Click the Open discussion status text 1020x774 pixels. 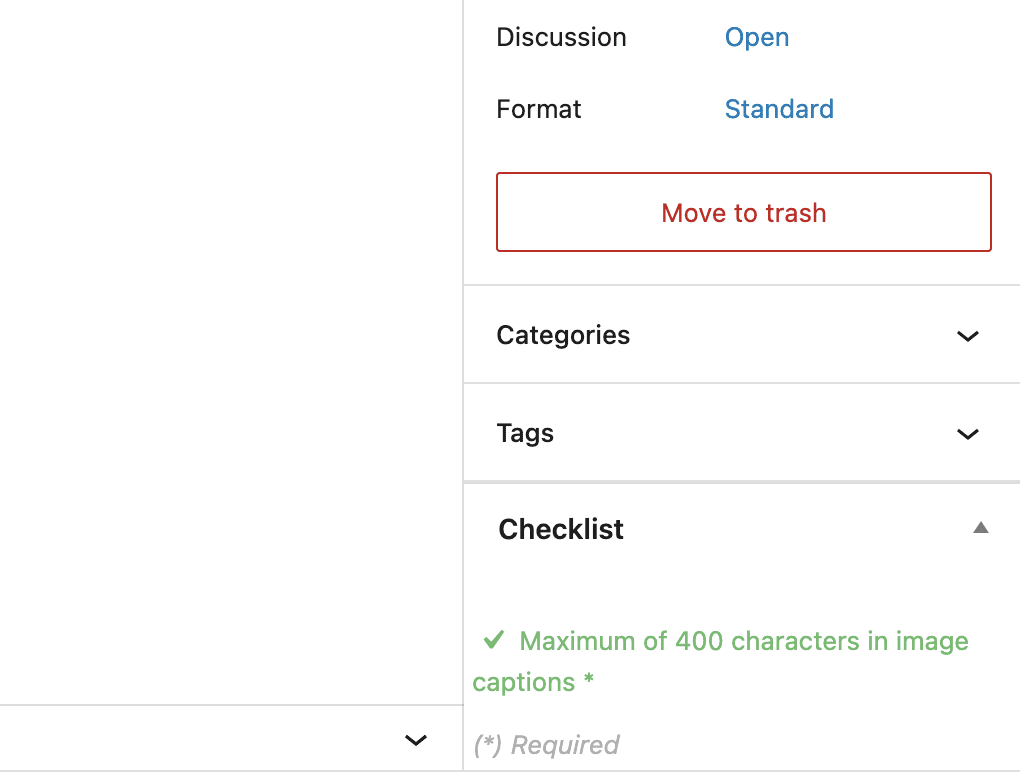(756, 37)
